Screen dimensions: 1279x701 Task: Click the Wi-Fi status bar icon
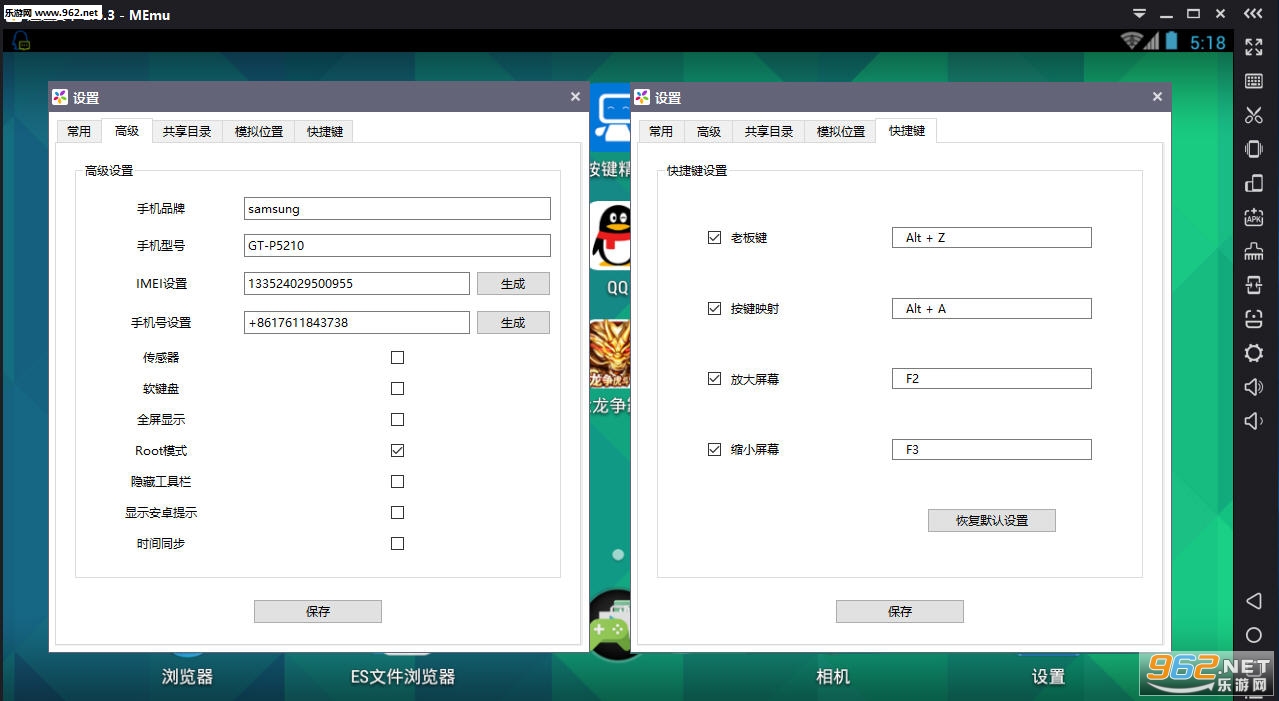click(1131, 41)
